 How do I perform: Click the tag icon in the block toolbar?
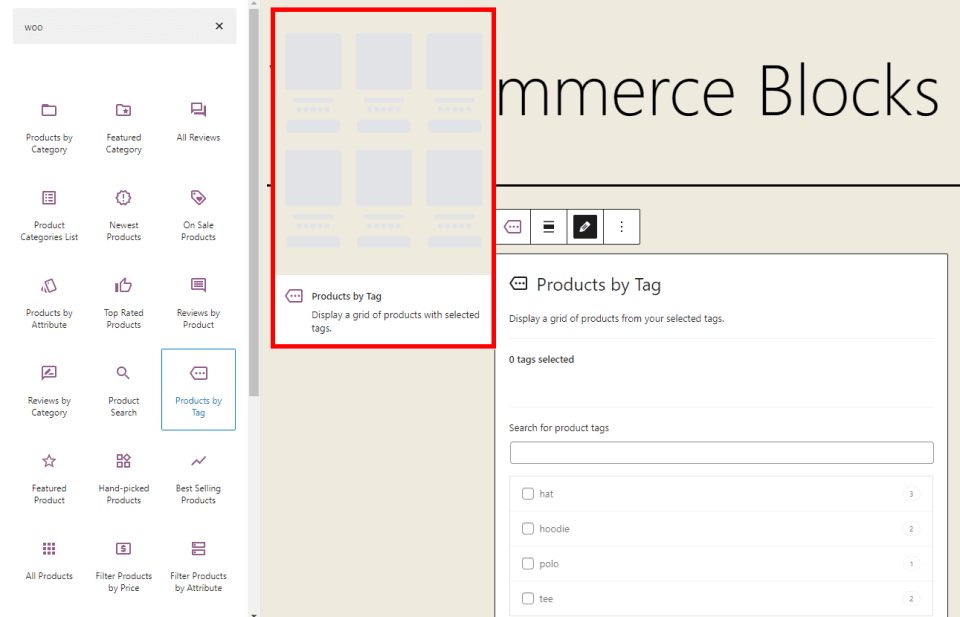512,227
